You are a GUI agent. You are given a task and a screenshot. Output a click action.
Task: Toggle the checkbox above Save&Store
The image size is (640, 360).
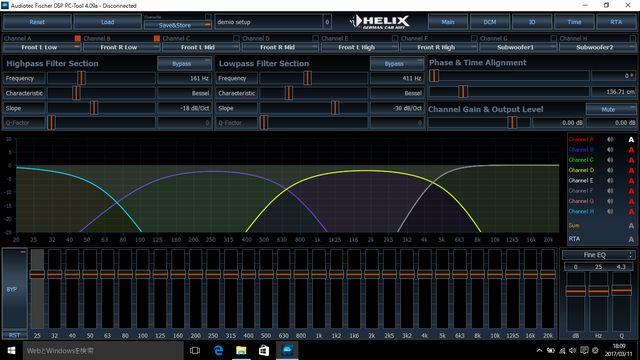tap(208, 17)
